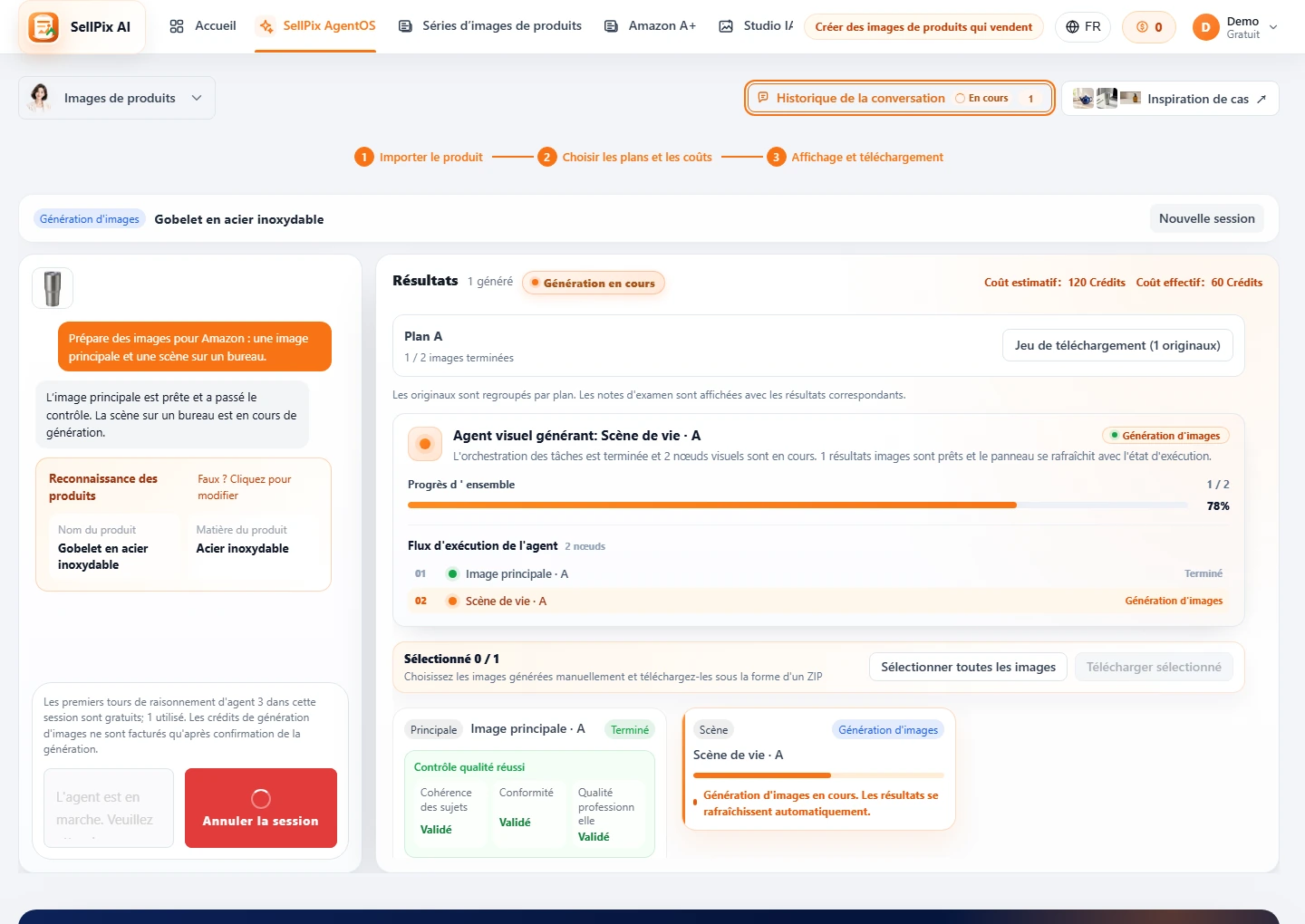The width and height of the screenshot is (1305, 924).
Task: Click the 'Plan A' heading
Action: [x=423, y=336]
